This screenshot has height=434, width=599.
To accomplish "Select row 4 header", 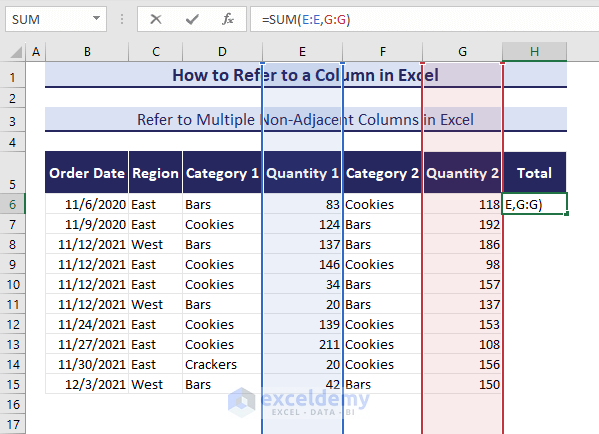I will pos(13,143).
